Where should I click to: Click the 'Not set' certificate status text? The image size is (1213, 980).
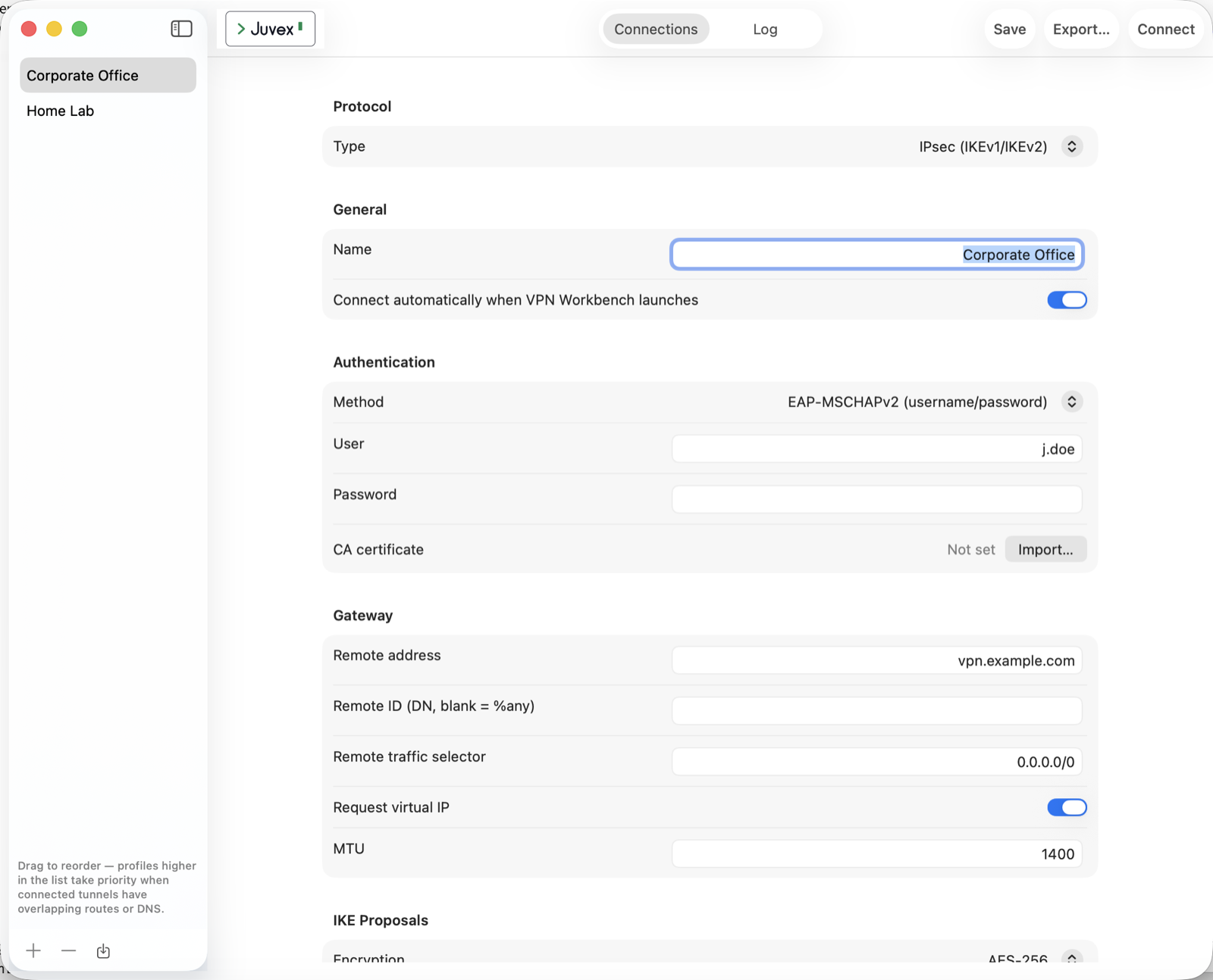(970, 549)
